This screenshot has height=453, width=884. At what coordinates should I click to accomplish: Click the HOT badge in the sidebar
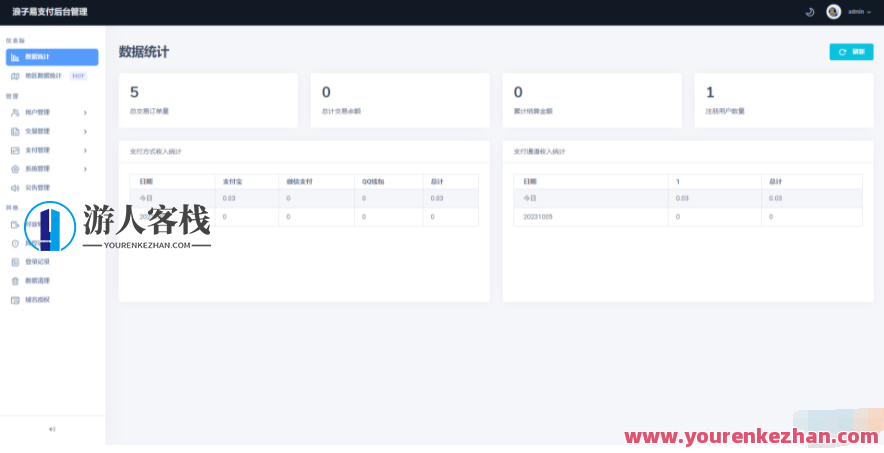pos(78,76)
